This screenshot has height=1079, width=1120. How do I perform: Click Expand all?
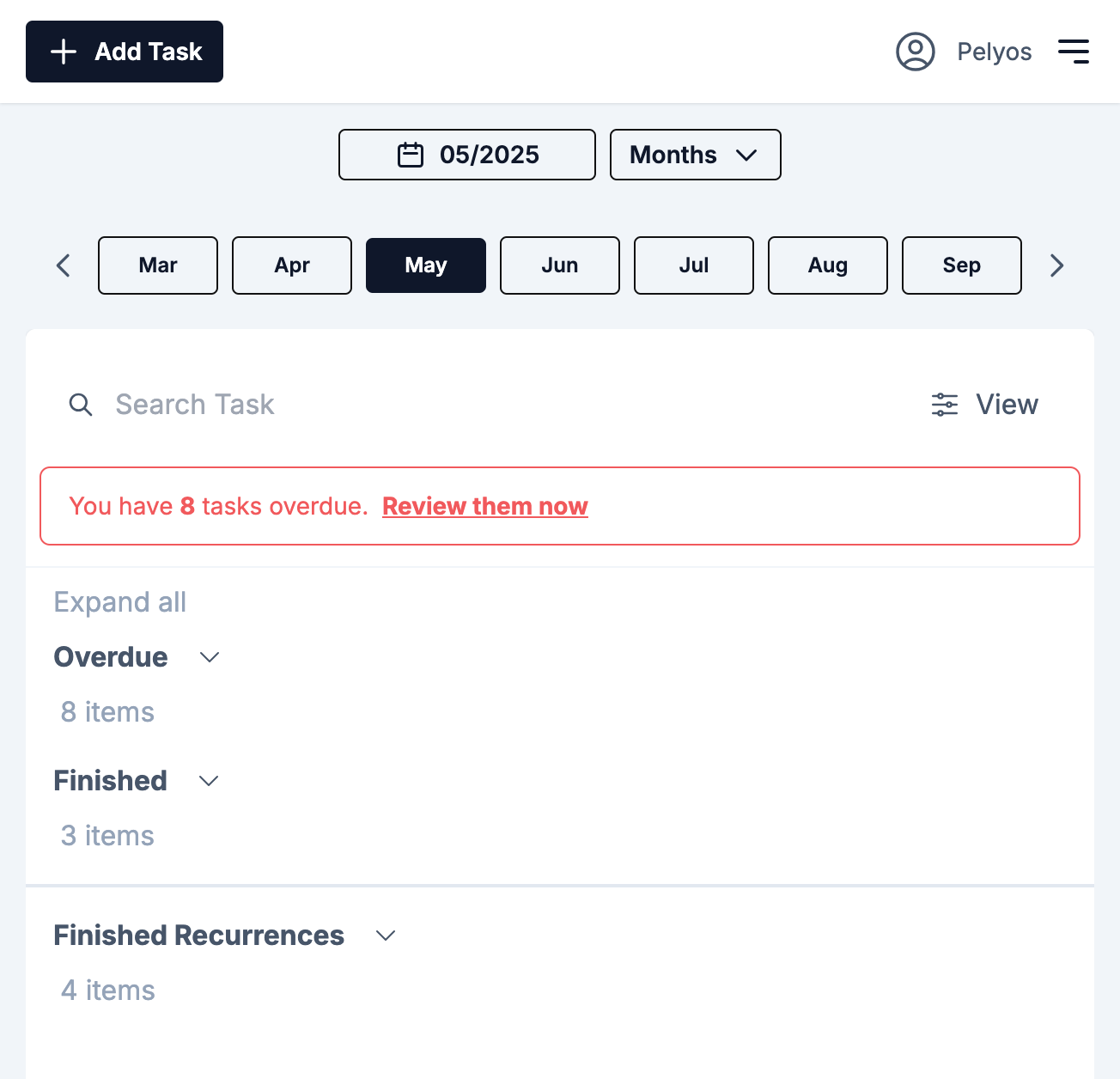tap(120, 602)
